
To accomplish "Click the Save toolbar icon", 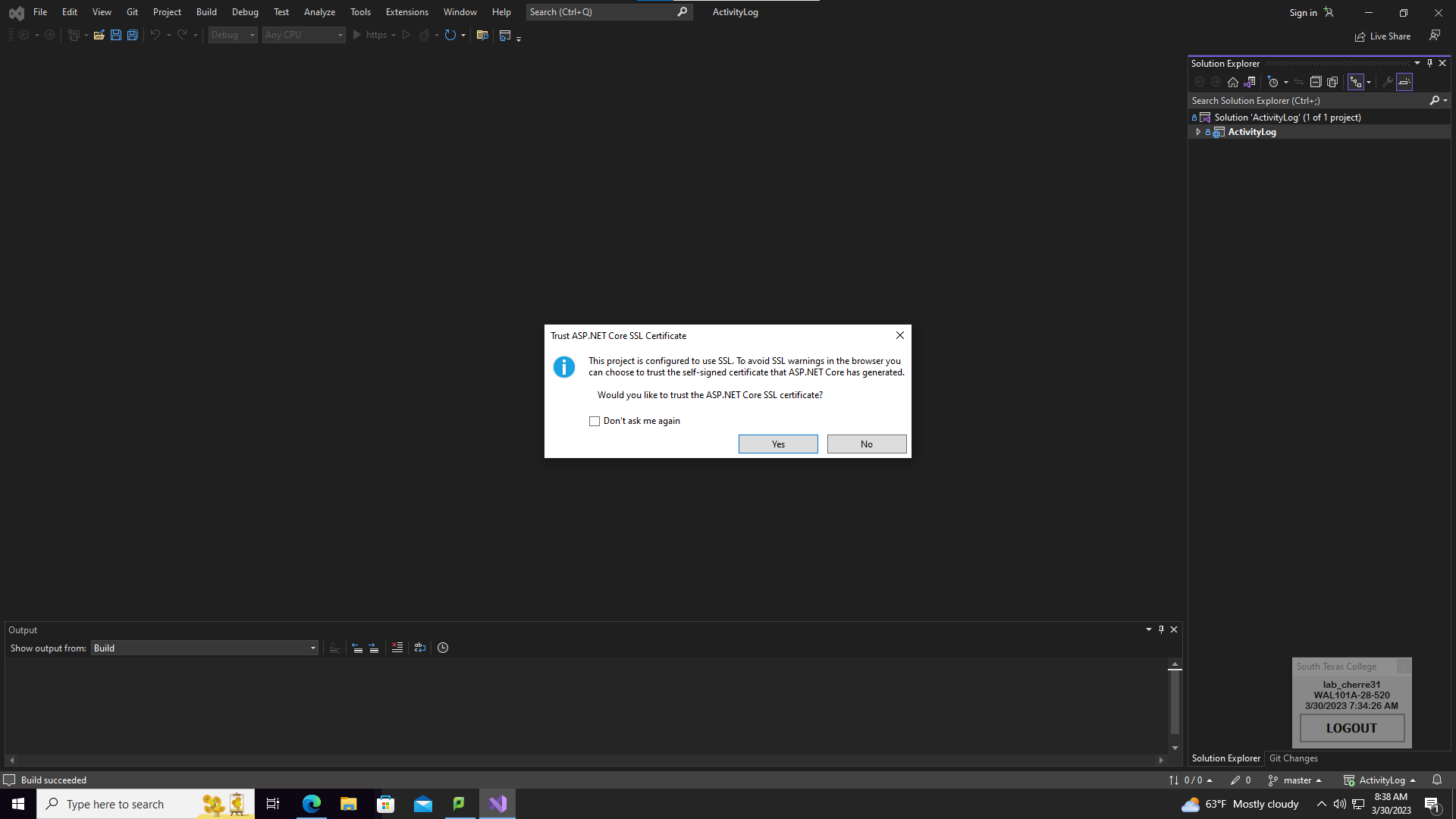I will click(115, 35).
